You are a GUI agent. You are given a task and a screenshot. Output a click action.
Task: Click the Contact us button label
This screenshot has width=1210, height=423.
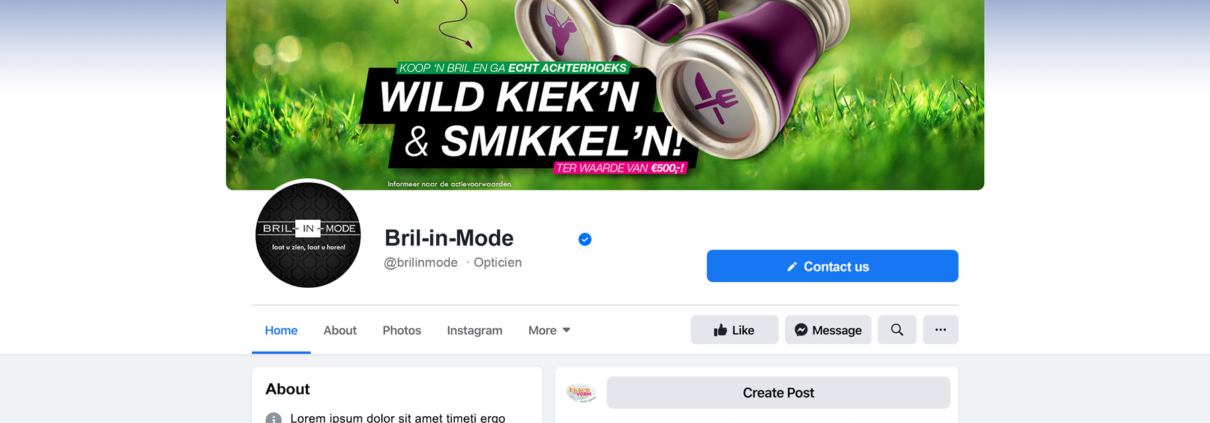(836, 267)
